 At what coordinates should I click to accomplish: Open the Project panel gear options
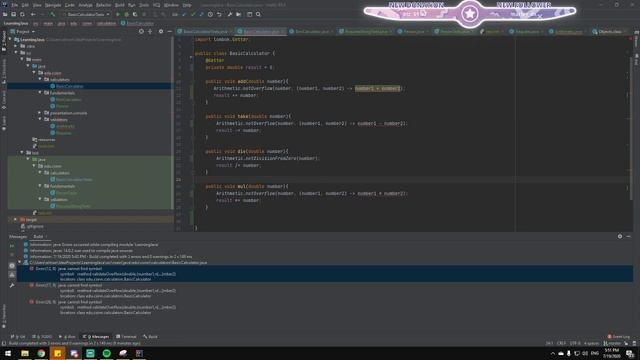pos(161,31)
